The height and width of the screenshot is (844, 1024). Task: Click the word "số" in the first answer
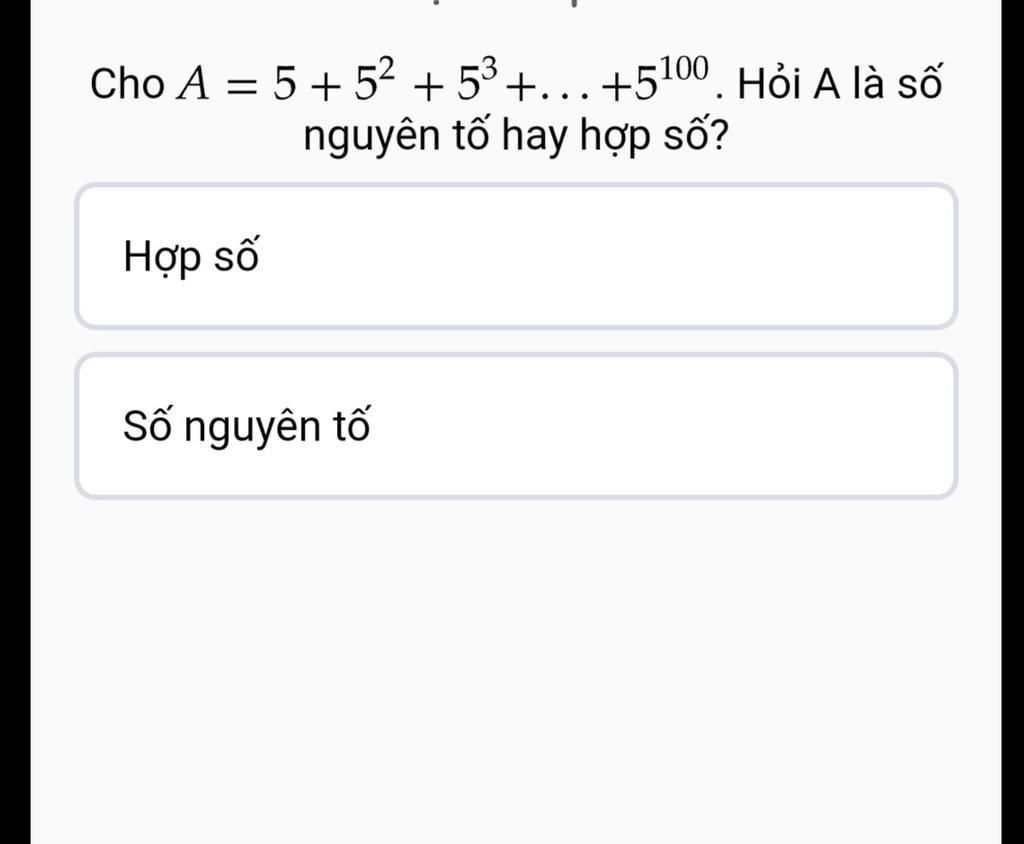point(236,255)
